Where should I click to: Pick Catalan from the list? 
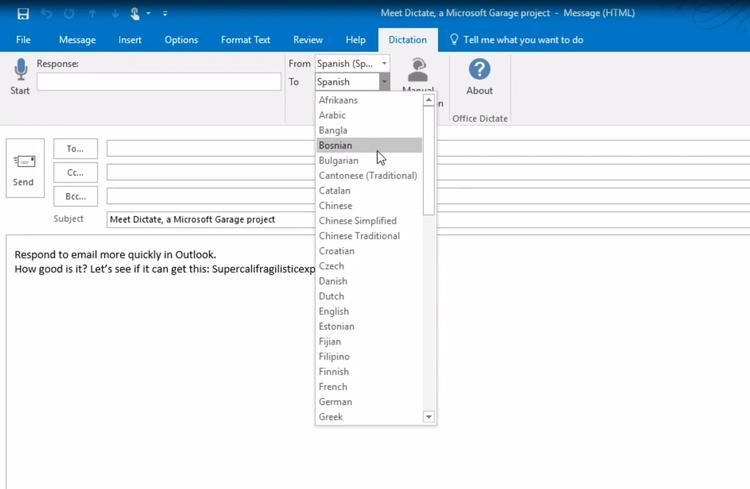(x=369, y=190)
